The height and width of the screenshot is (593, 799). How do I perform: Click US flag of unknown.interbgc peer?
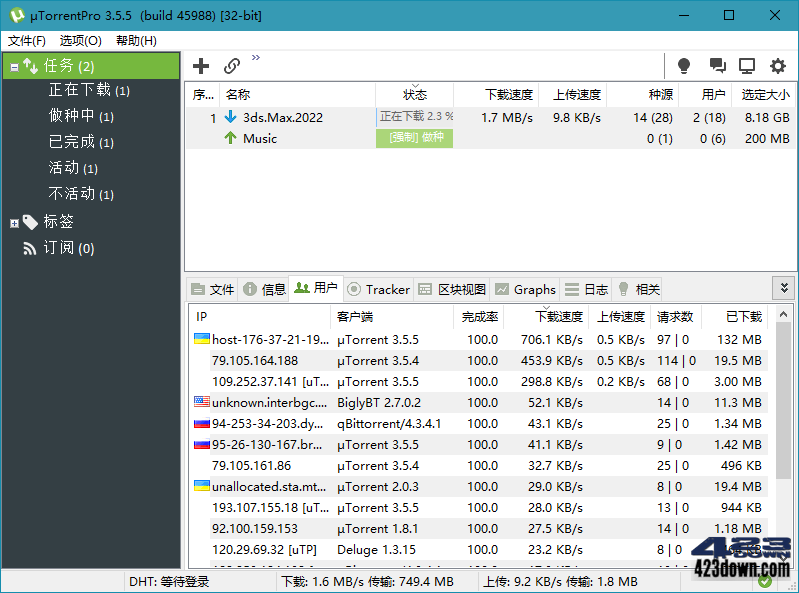click(x=202, y=401)
